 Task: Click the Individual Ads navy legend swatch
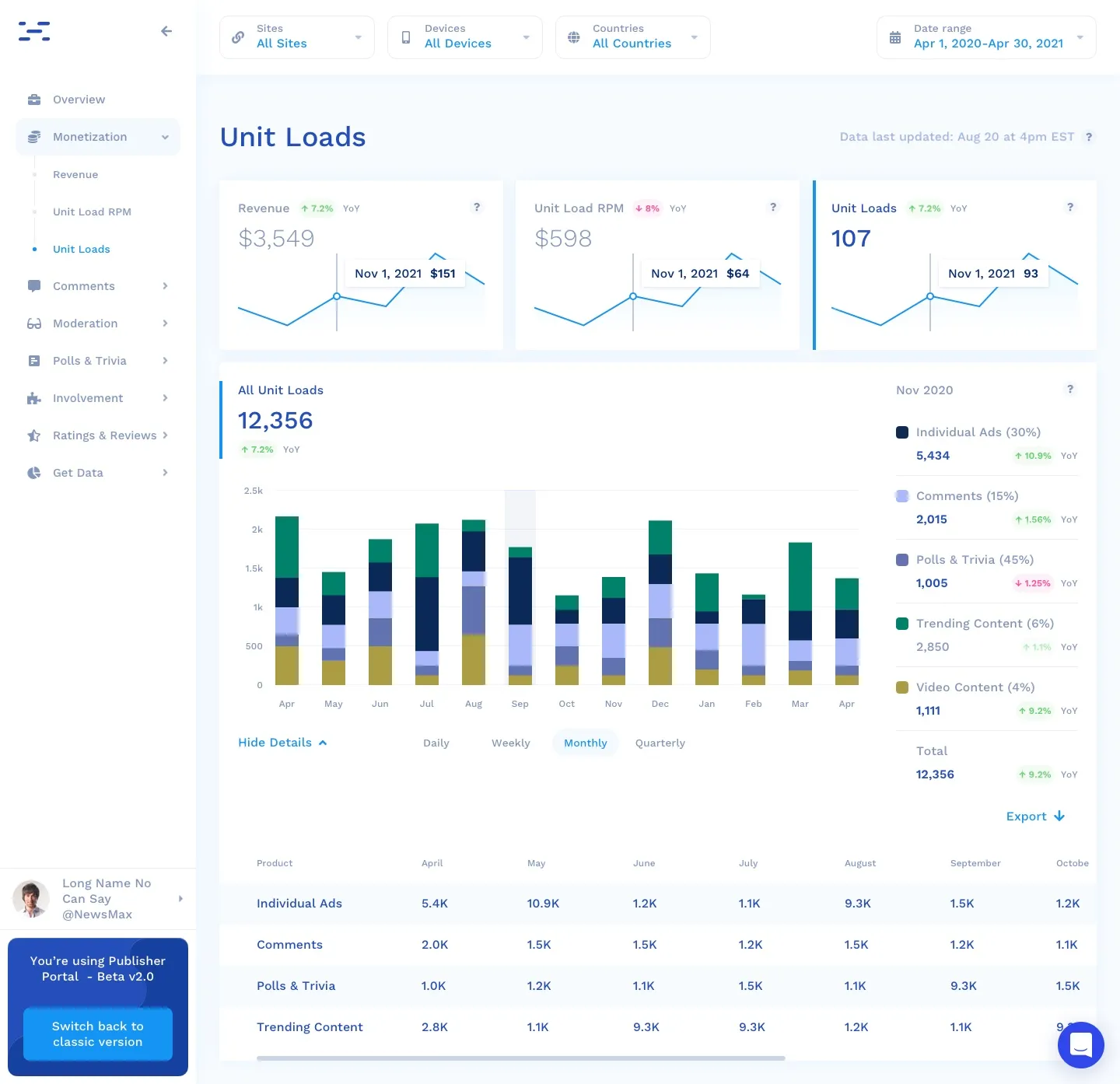[902, 432]
